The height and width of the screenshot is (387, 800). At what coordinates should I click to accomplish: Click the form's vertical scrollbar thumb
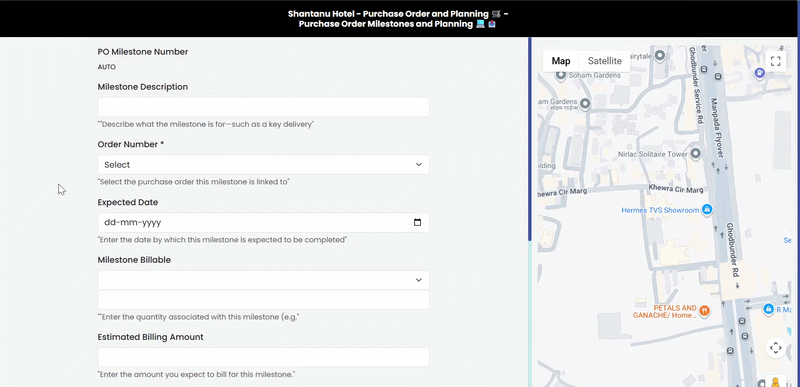(530, 139)
